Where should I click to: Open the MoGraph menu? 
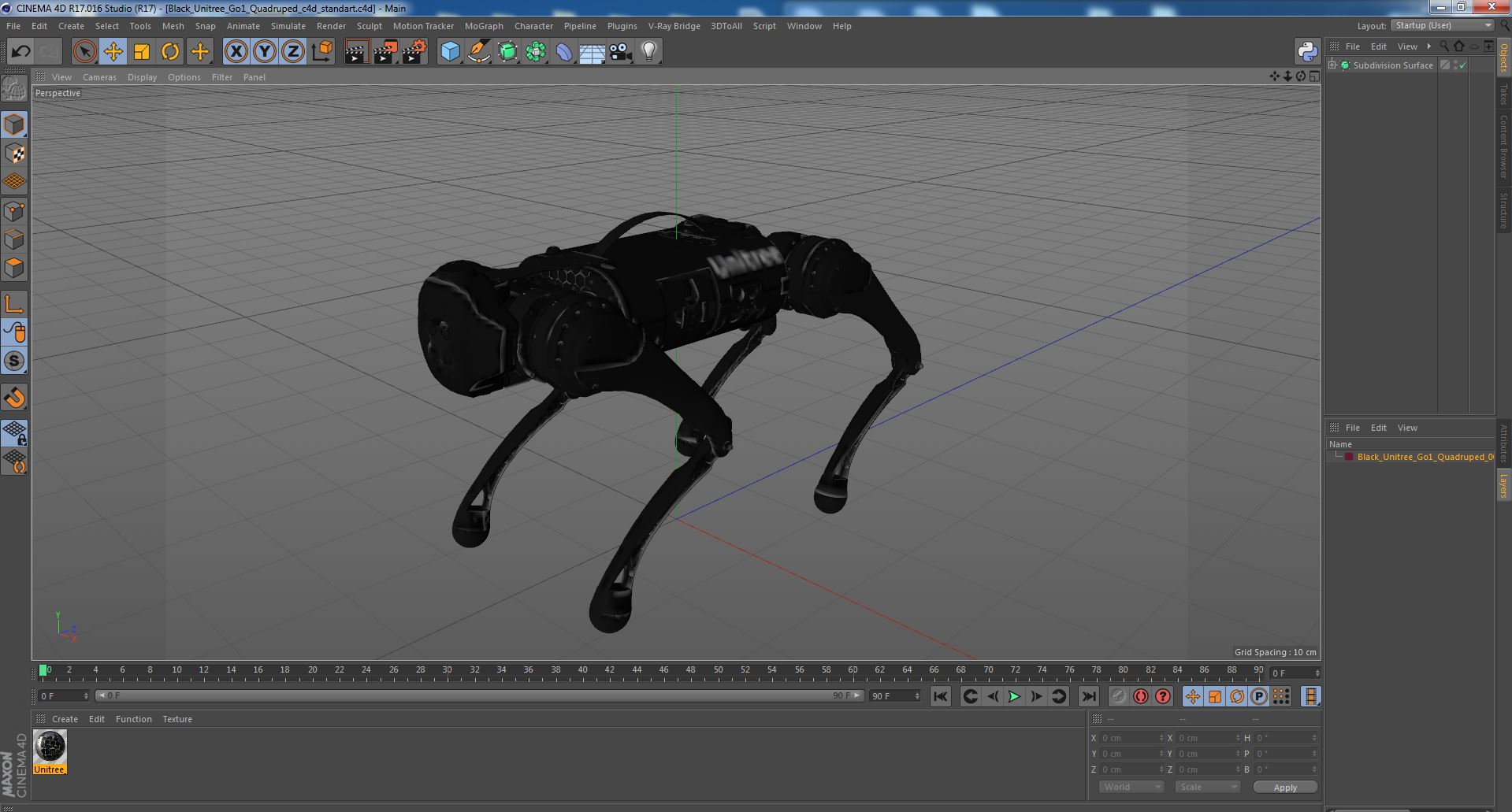pyautogui.click(x=484, y=26)
